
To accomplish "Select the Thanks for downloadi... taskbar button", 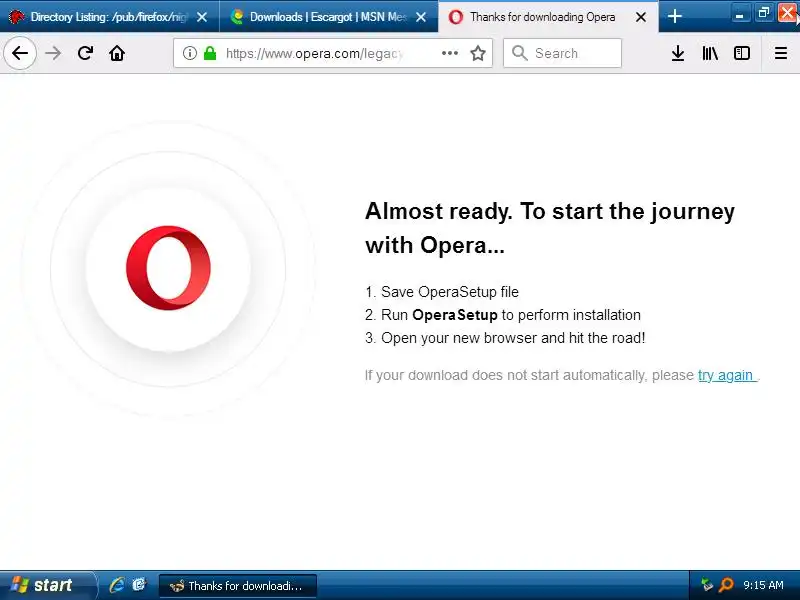I will coord(238,586).
